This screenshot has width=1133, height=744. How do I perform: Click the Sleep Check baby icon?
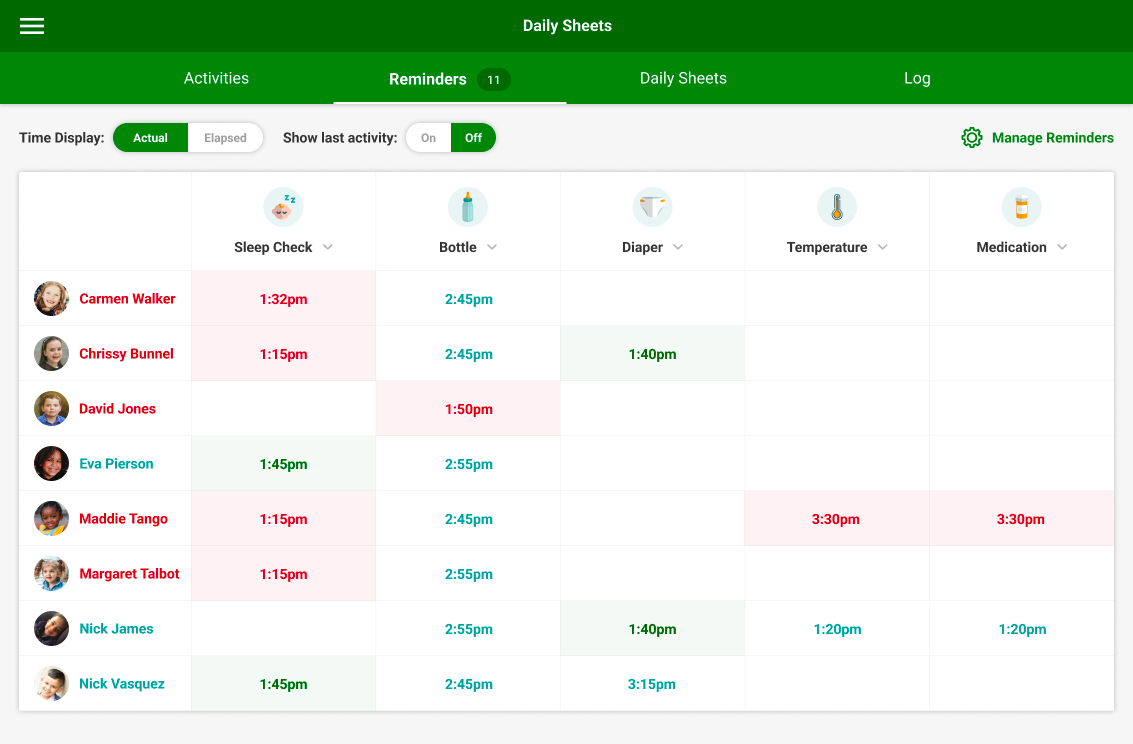point(283,206)
